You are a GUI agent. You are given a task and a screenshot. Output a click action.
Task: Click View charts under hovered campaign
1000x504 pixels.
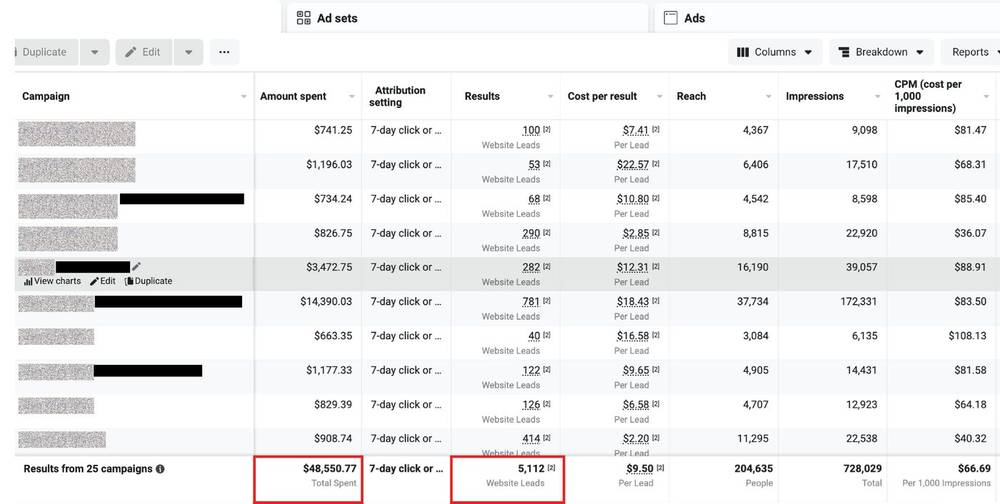pos(52,281)
